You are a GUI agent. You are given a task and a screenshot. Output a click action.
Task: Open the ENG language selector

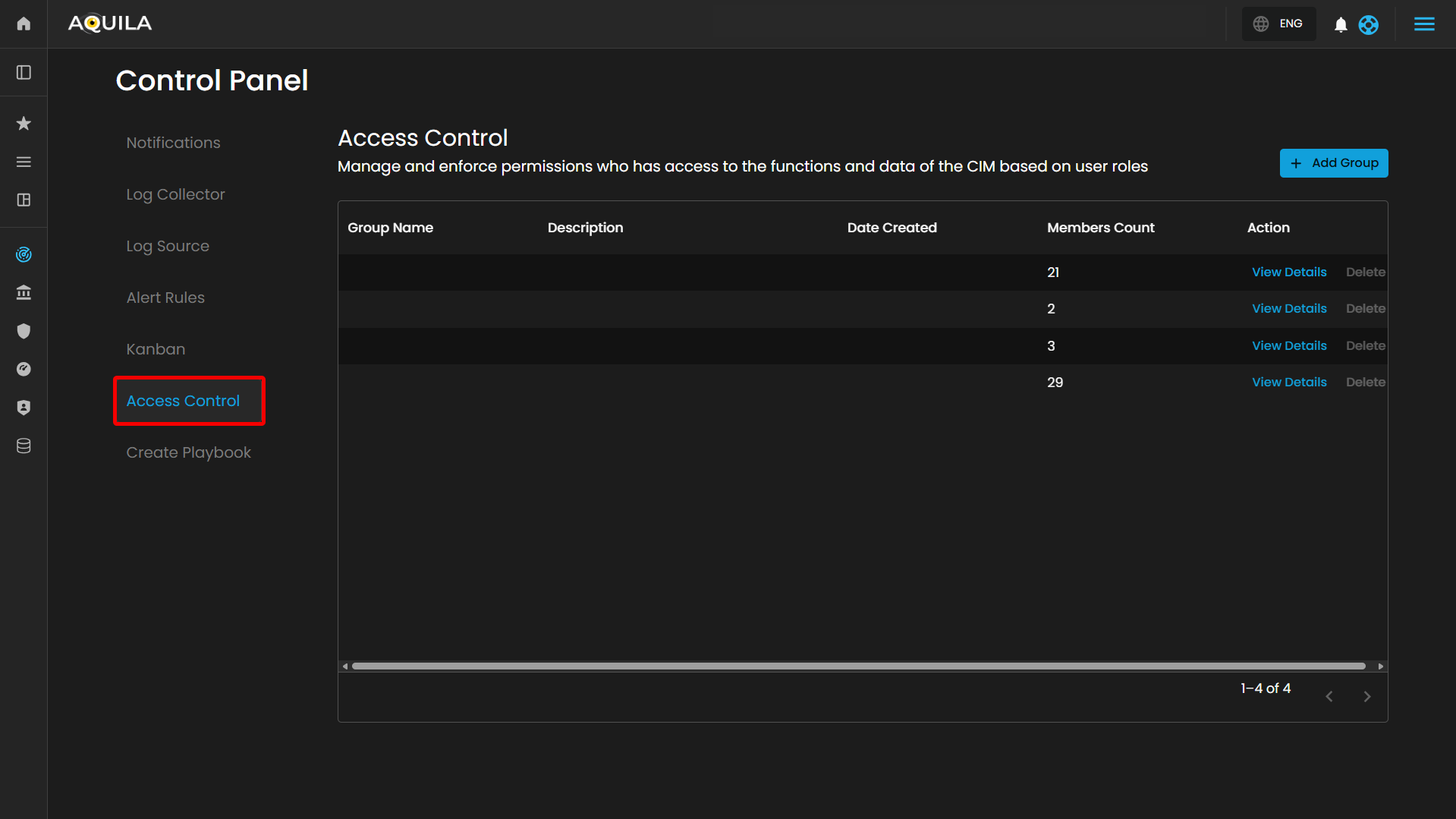(1278, 24)
